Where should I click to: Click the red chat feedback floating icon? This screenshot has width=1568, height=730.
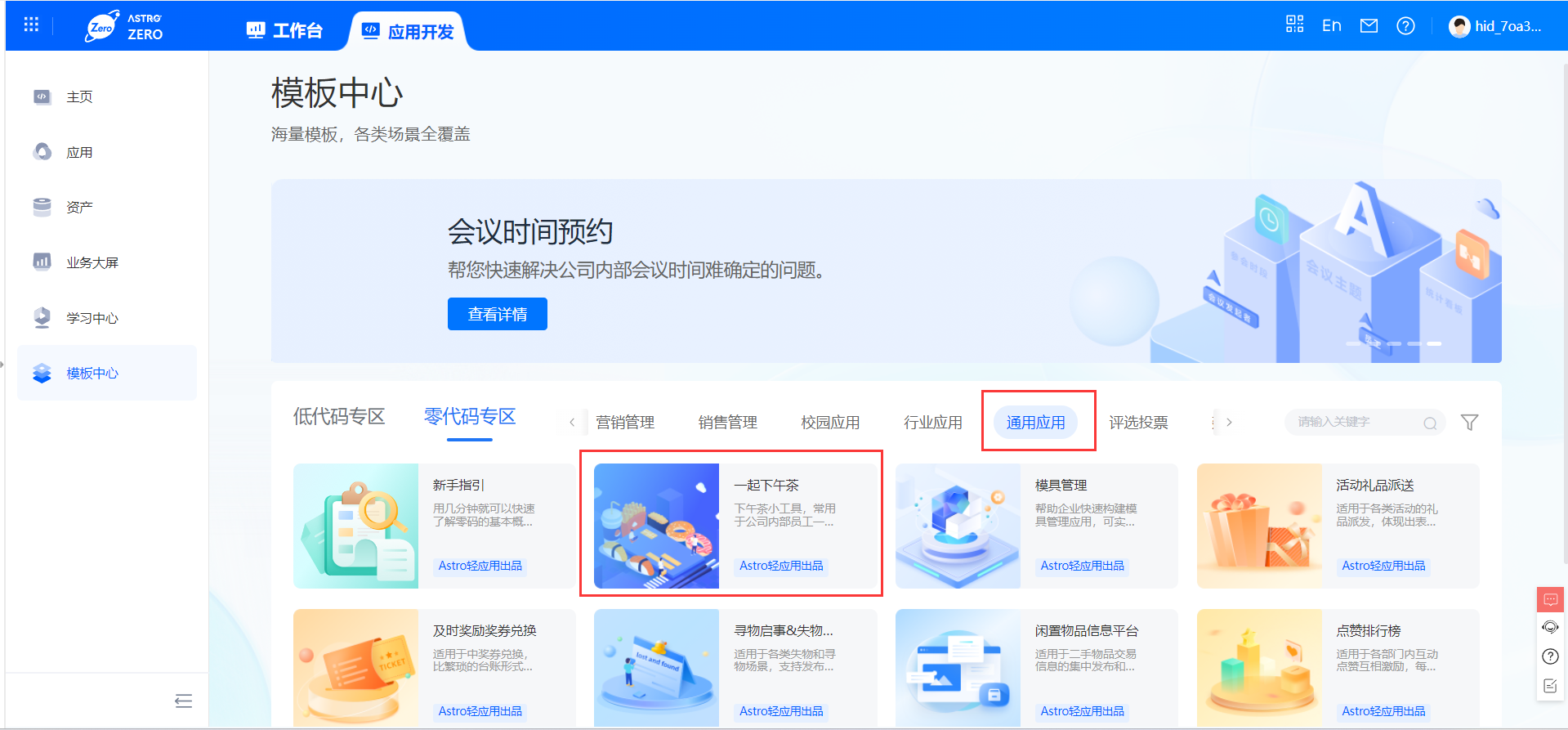click(1550, 599)
